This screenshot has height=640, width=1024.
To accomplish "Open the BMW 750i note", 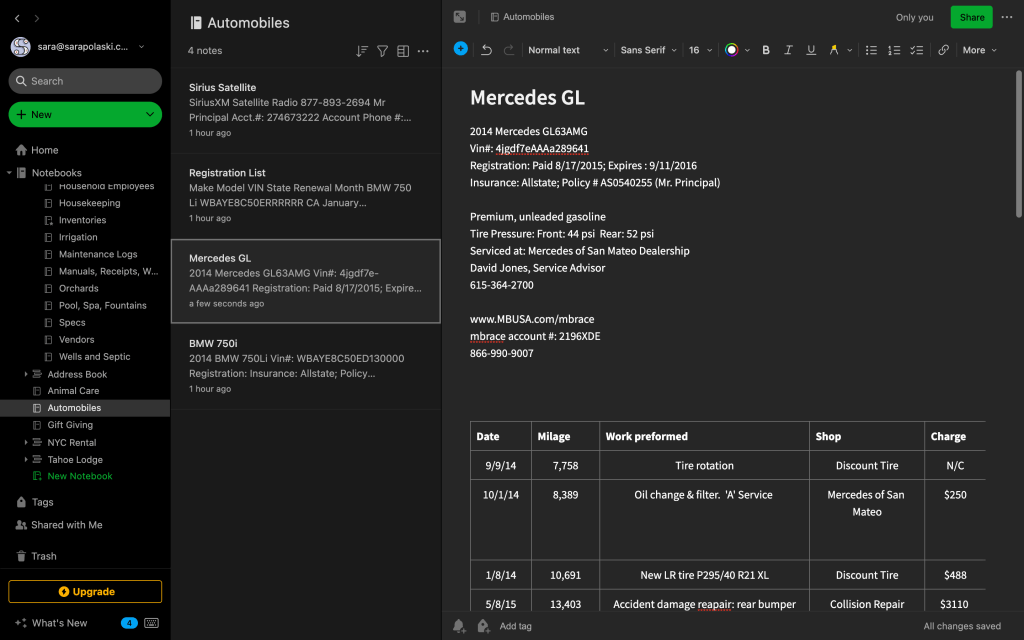I will [305, 366].
